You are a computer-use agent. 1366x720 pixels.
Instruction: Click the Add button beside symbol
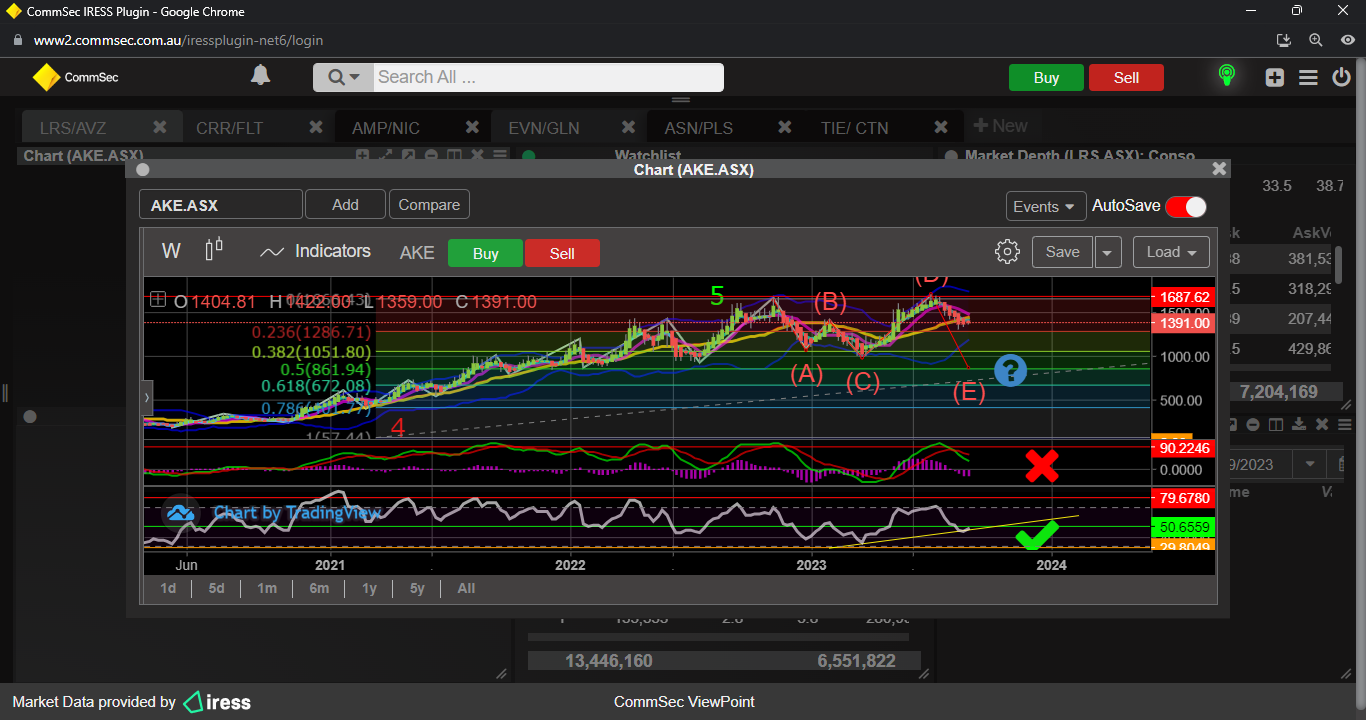[x=345, y=204]
